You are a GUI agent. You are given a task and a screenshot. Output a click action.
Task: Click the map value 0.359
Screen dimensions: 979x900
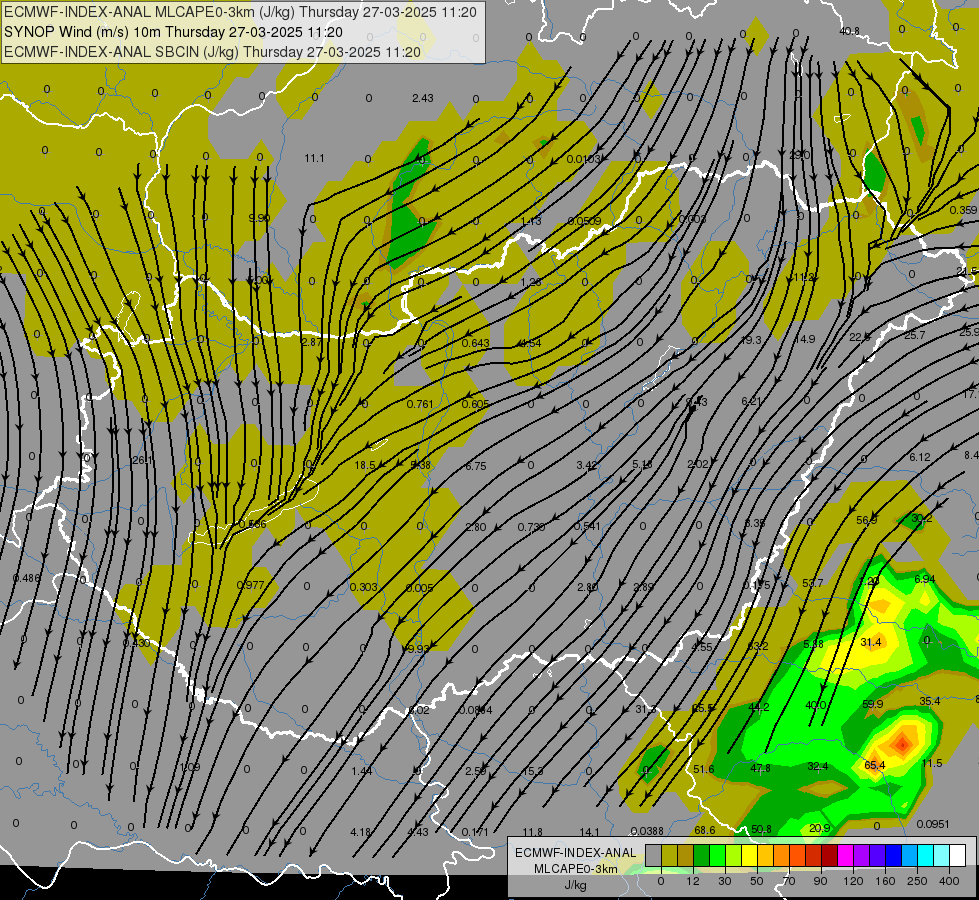pos(963,210)
